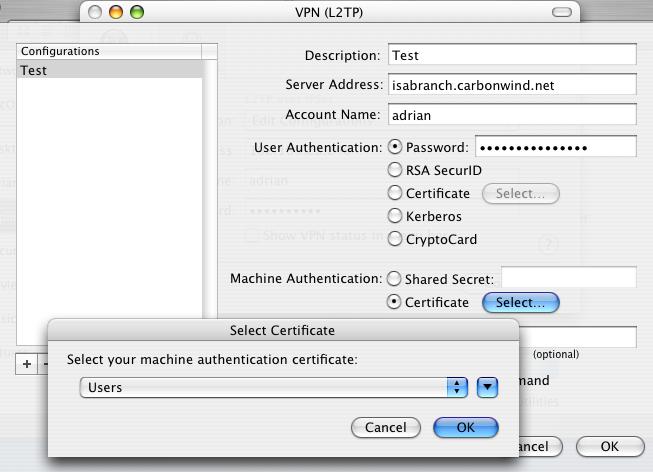653x472 pixels.
Task: Click the Shared Secret text field
Action: [568, 278]
